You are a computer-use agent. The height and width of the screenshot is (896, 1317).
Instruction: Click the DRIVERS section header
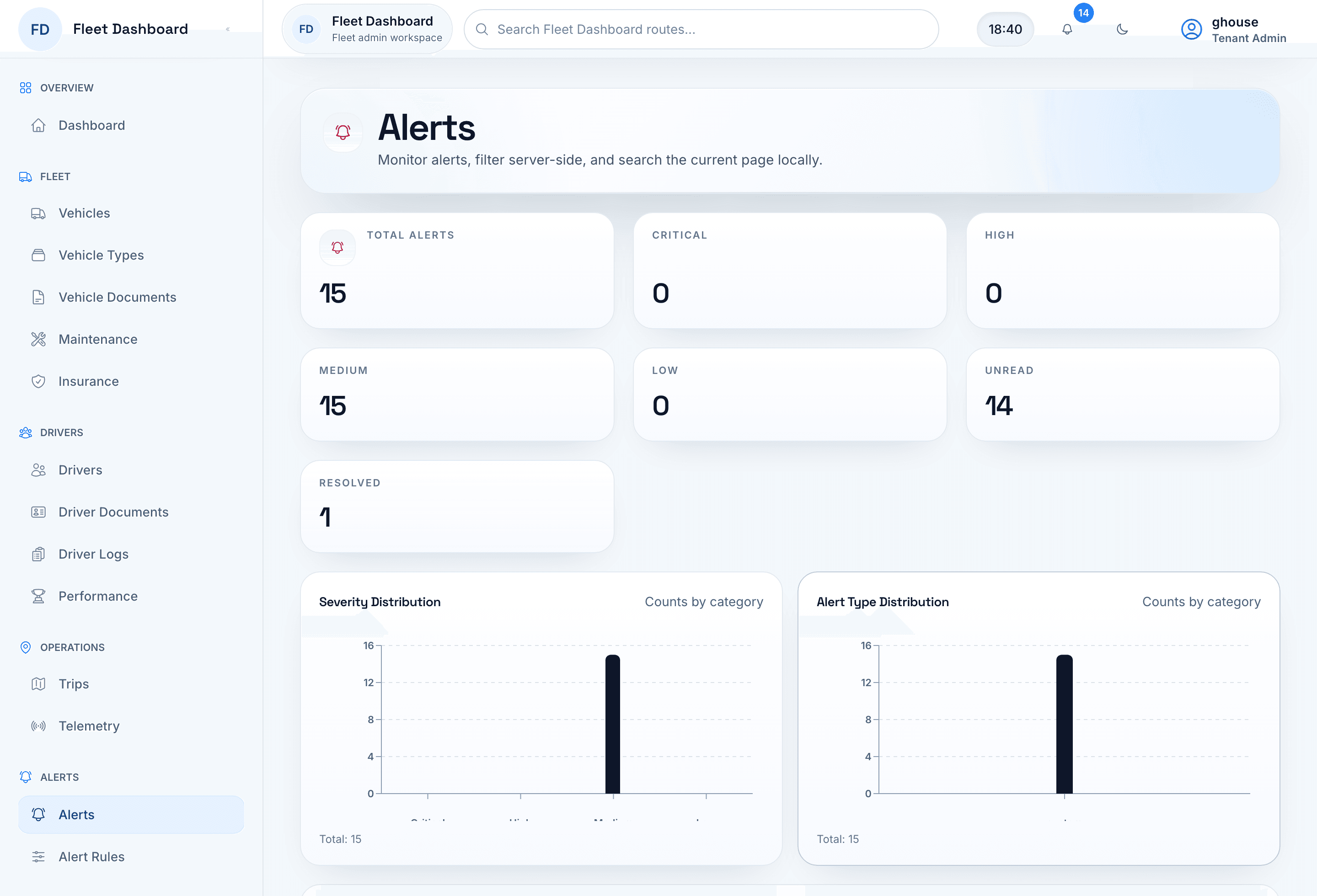(x=52, y=432)
